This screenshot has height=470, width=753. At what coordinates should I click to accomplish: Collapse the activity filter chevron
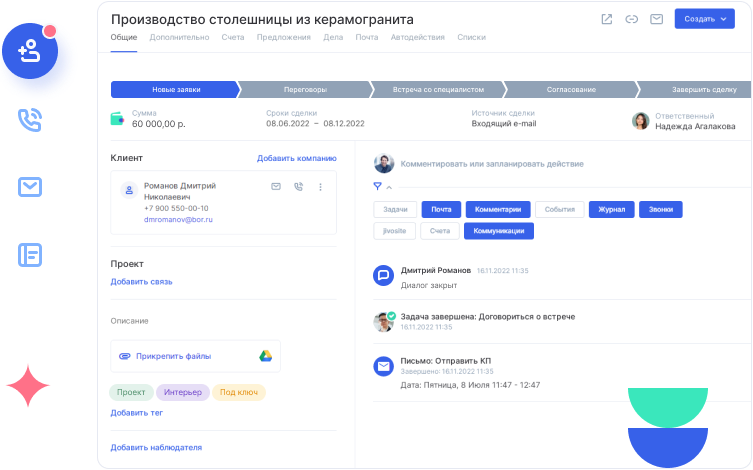(389, 187)
